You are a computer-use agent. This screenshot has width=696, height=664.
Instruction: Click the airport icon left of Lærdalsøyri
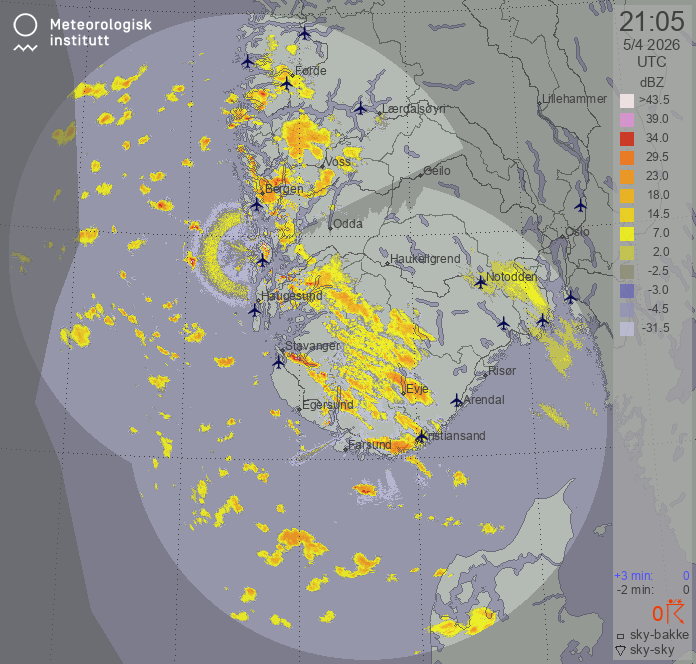click(361, 108)
